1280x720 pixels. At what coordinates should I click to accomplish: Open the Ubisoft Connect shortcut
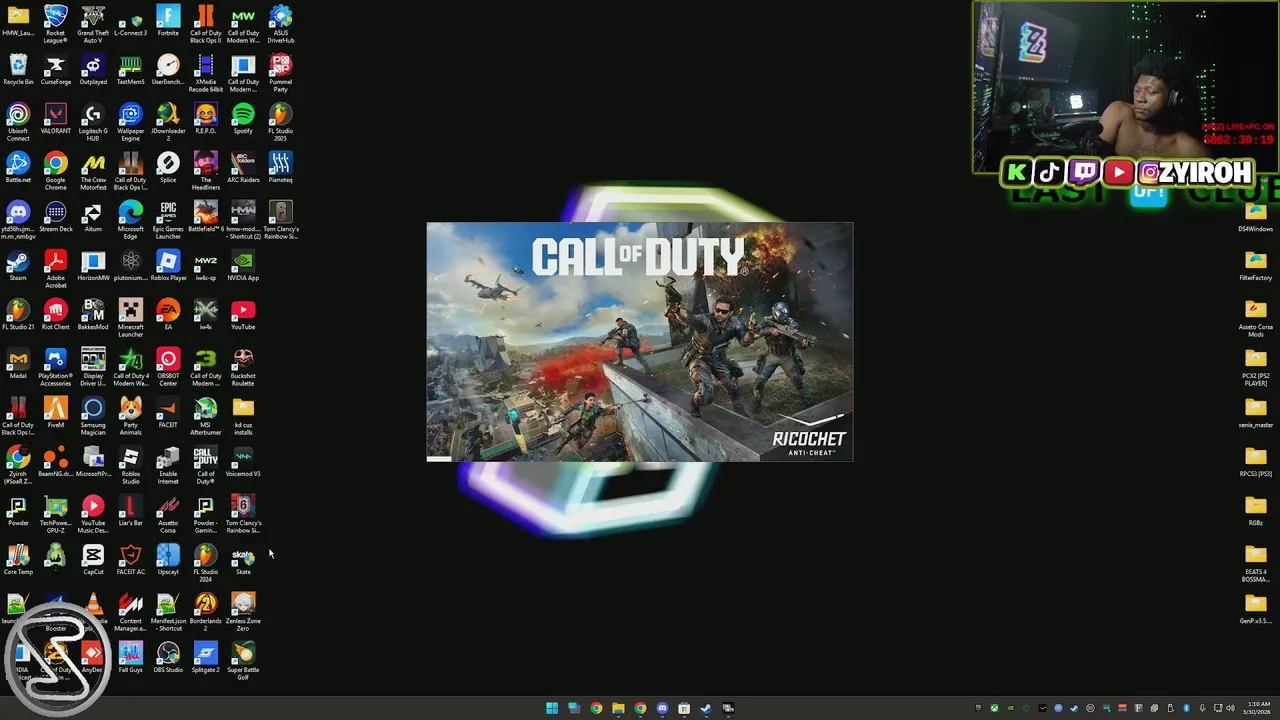(x=18, y=121)
